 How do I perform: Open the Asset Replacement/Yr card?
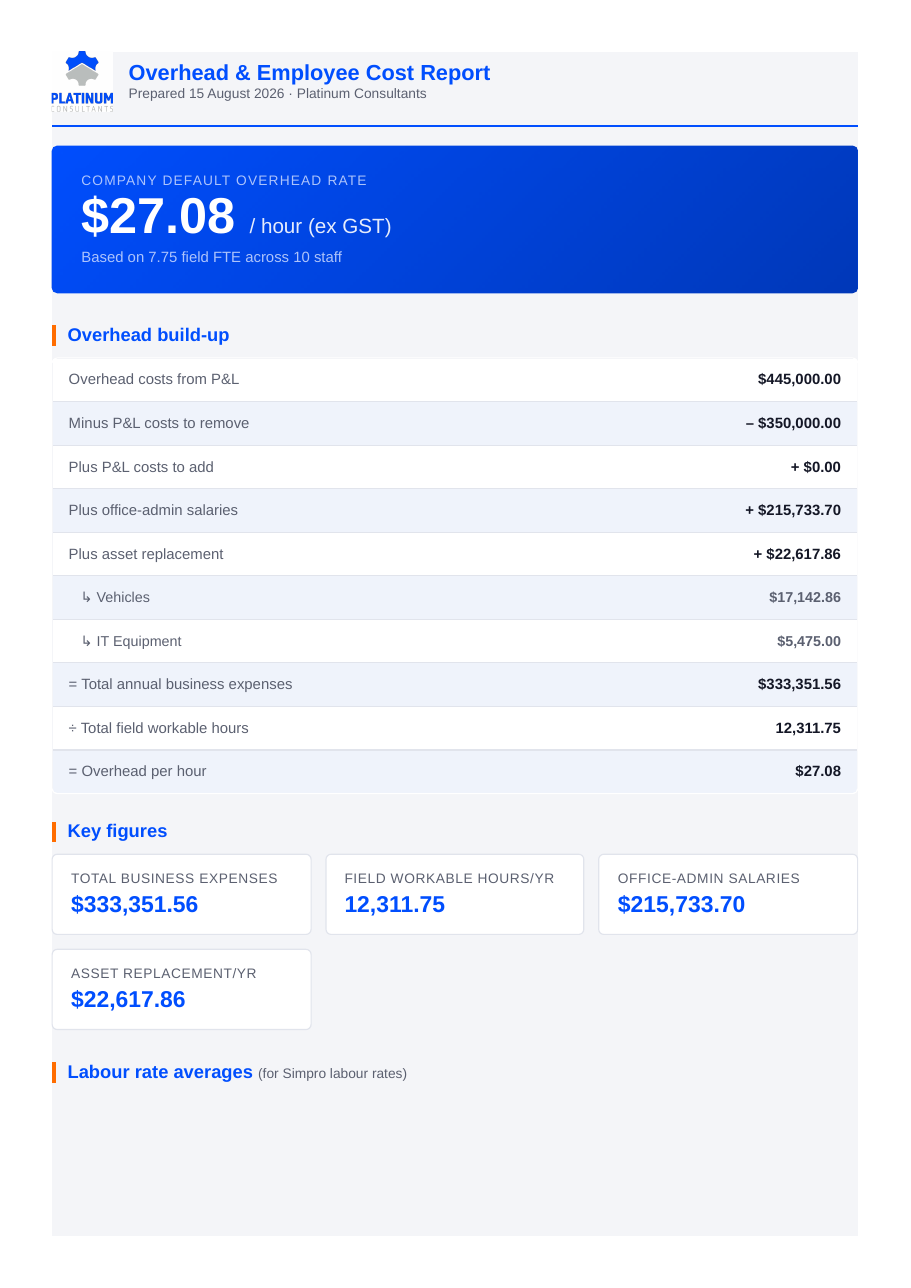(181, 989)
